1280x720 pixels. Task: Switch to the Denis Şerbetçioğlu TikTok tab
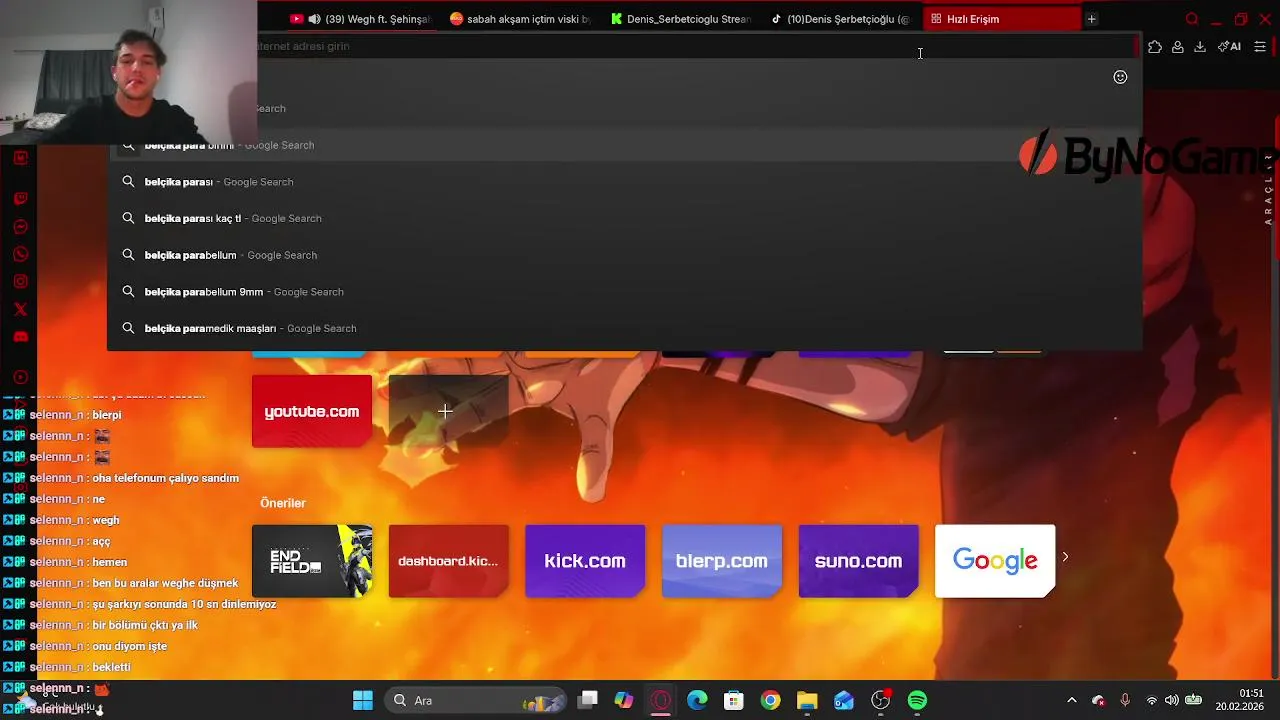pos(841,19)
